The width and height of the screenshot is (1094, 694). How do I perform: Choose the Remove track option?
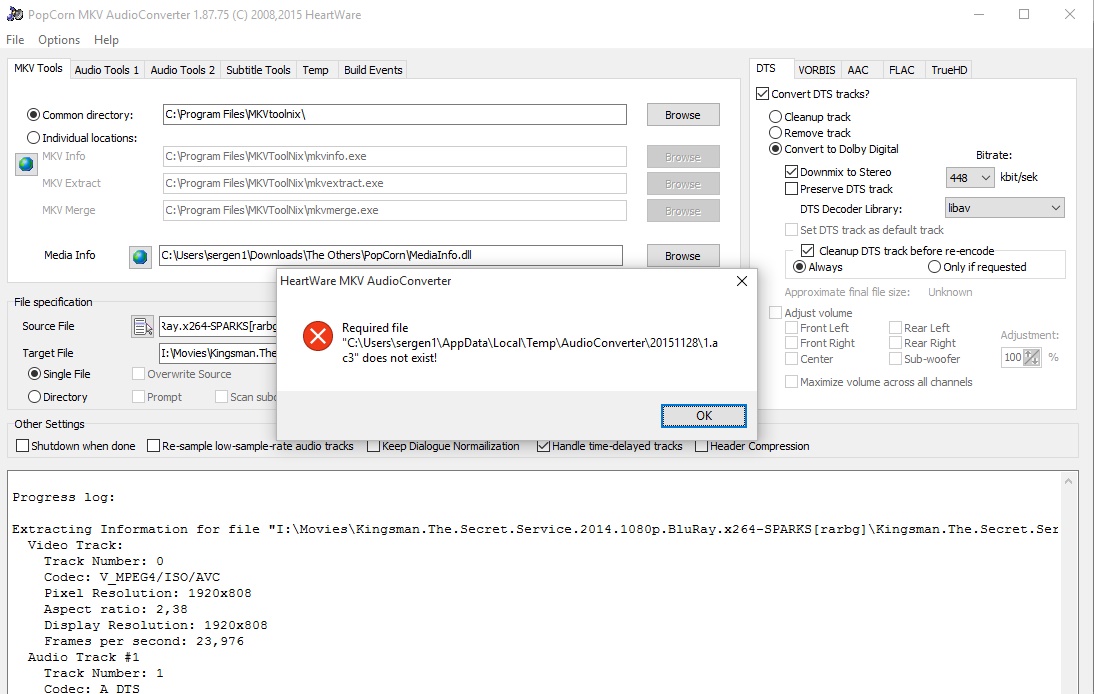775,133
